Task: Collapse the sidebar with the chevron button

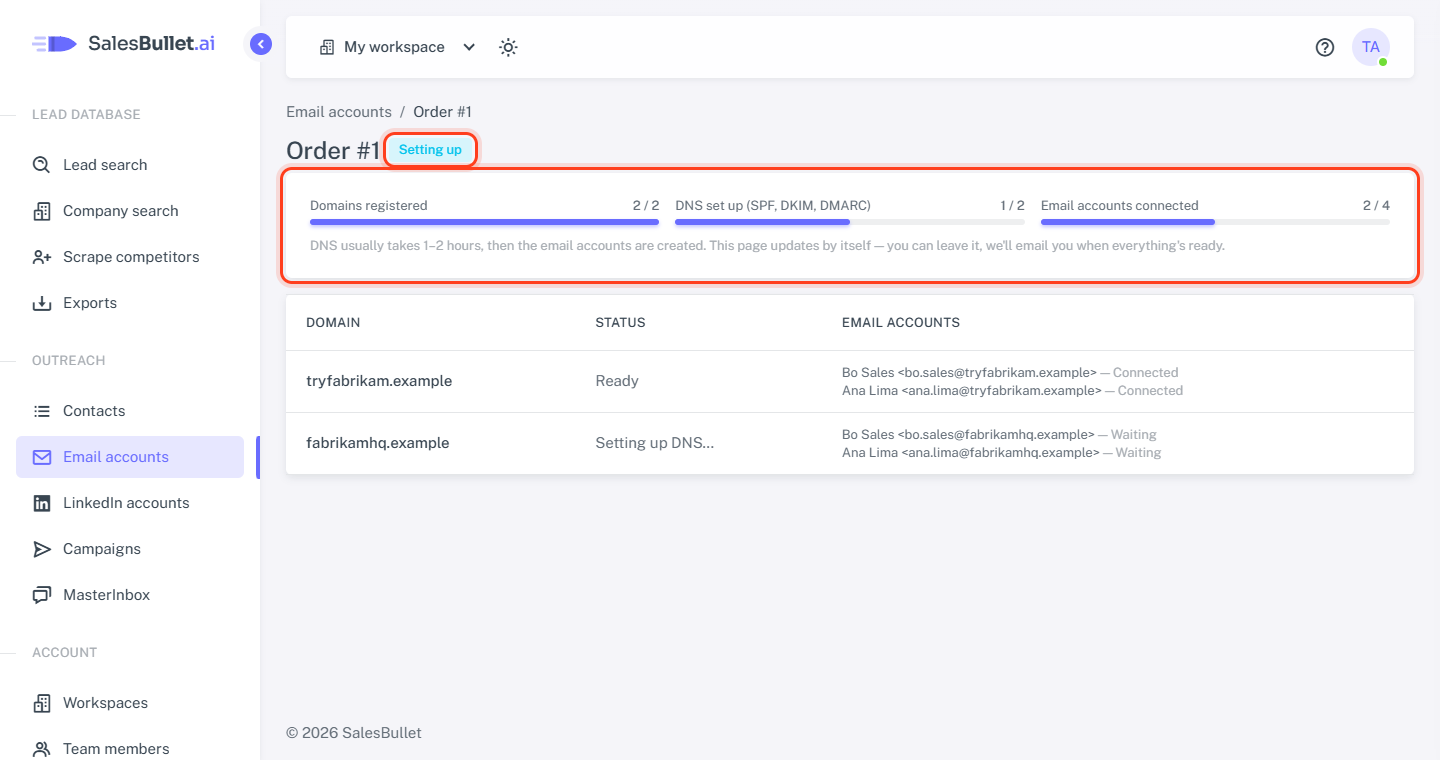Action: point(261,44)
